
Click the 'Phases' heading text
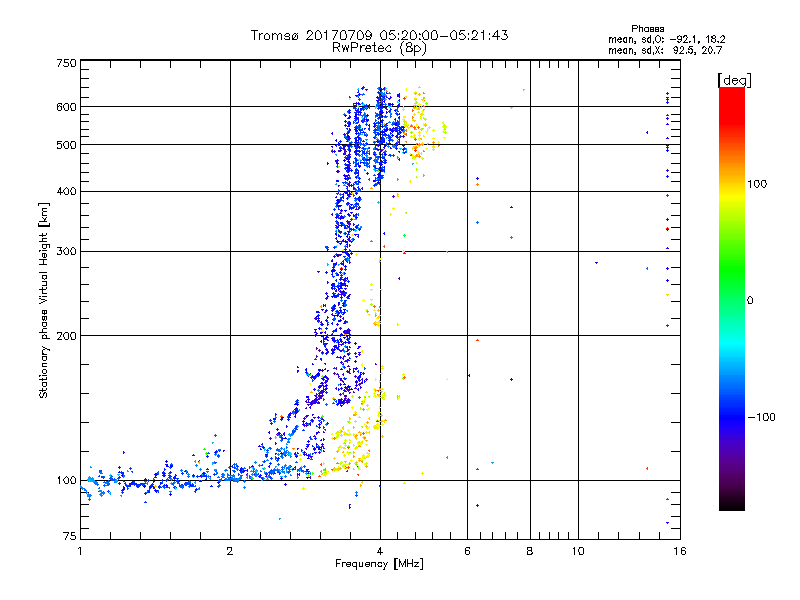(x=647, y=29)
